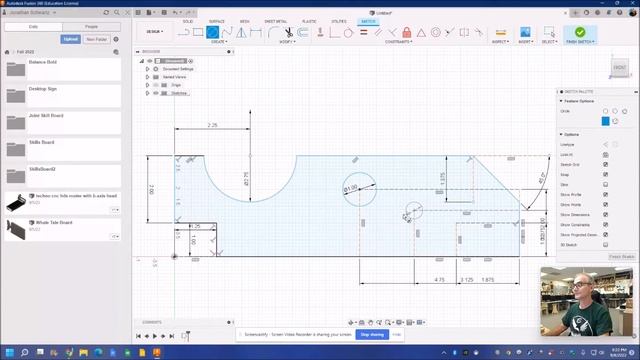This screenshot has width=640, height=360.
Task: Click the Insert image icon
Action: (x=525, y=32)
